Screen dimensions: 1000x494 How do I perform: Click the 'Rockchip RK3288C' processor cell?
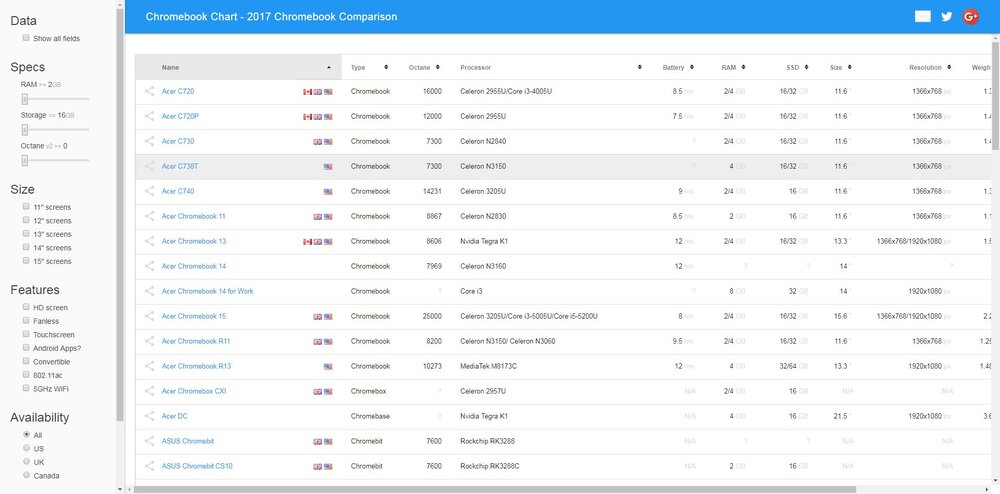[x=490, y=466]
